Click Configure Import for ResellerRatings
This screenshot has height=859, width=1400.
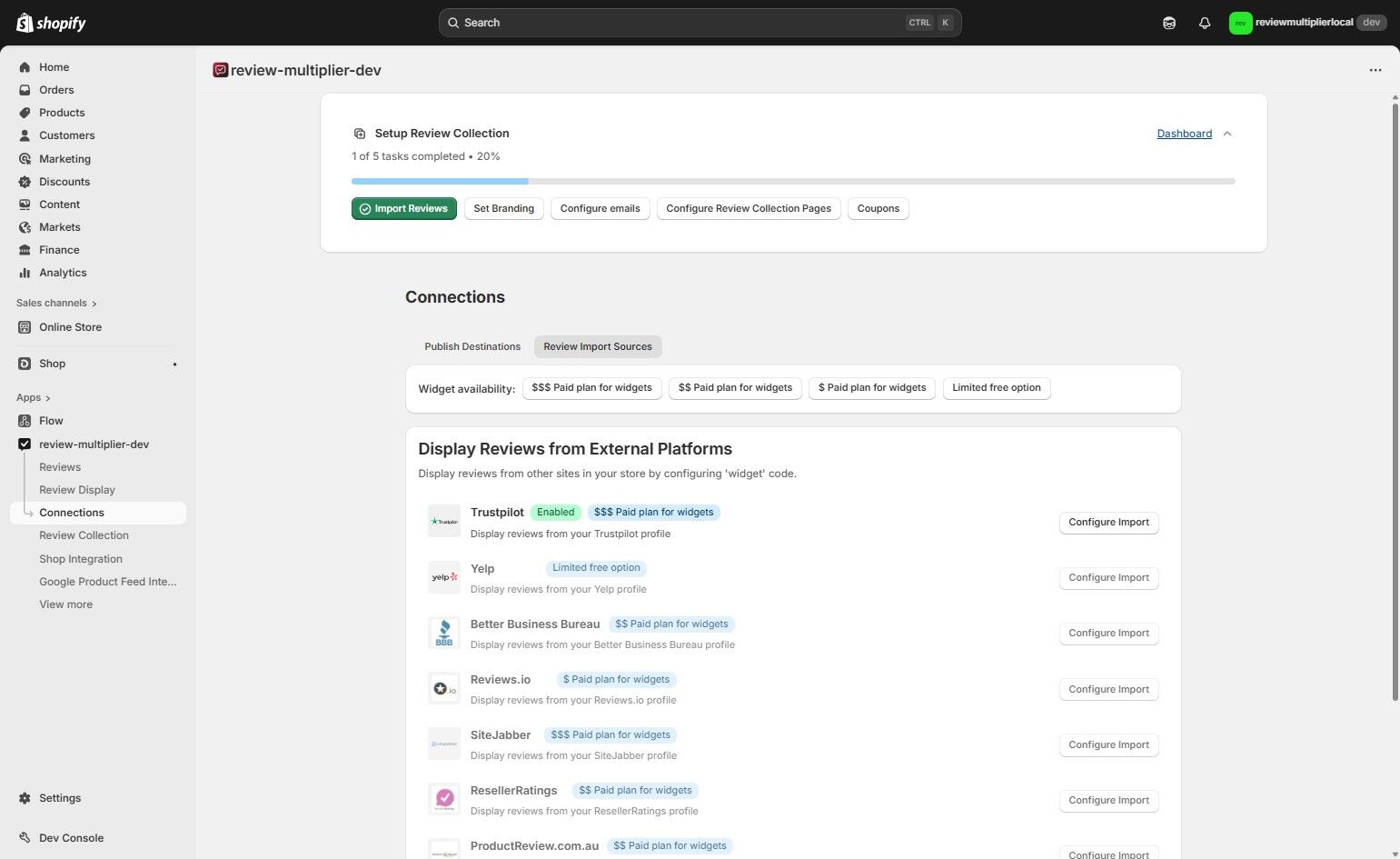click(1109, 801)
